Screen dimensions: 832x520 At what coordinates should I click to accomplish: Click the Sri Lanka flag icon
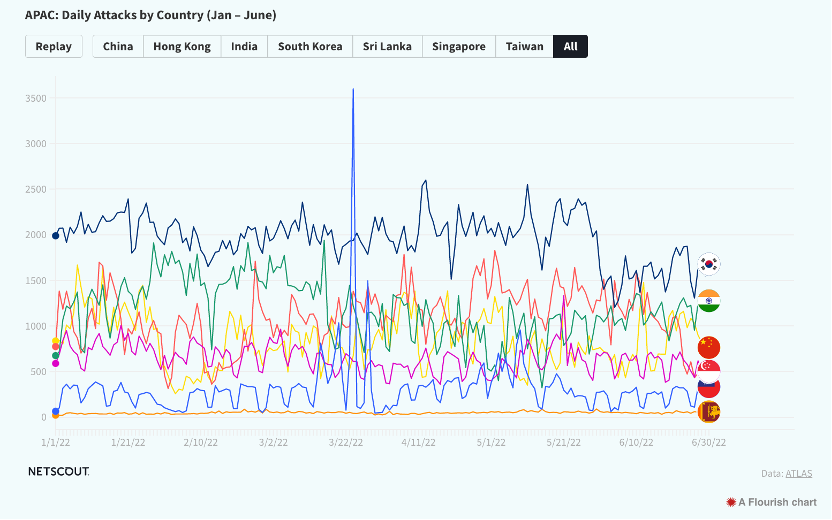pyautogui.click(x=709, y=411)
